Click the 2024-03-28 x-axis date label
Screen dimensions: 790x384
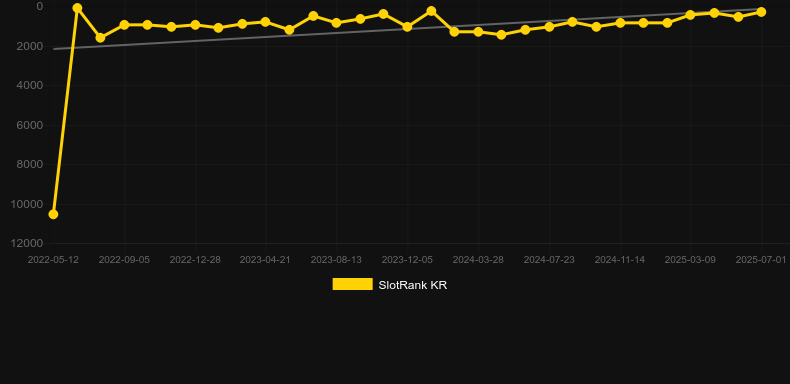478,260
